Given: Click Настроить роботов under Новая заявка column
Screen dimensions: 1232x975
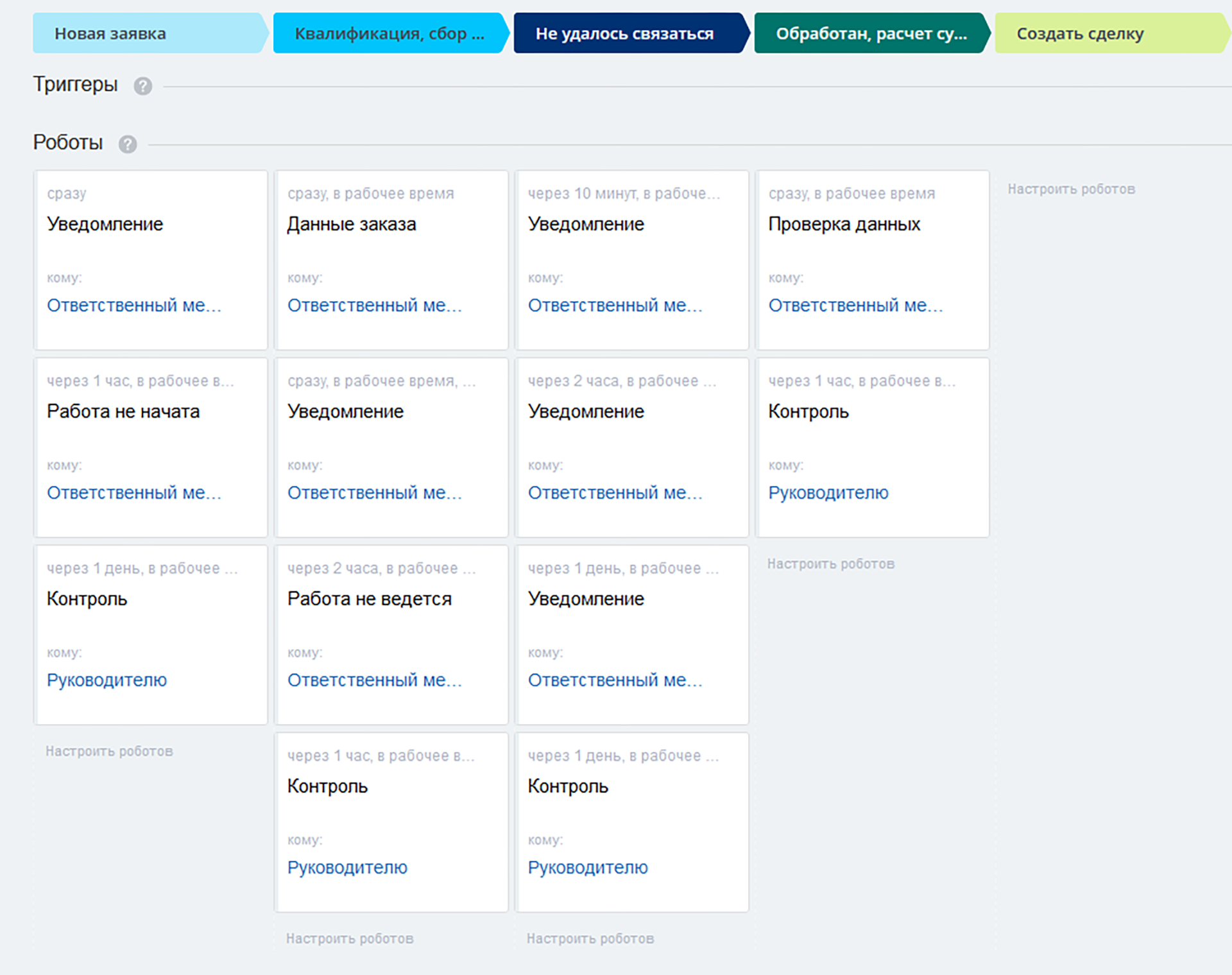Looking at the screenshot, I should (109, 751).
